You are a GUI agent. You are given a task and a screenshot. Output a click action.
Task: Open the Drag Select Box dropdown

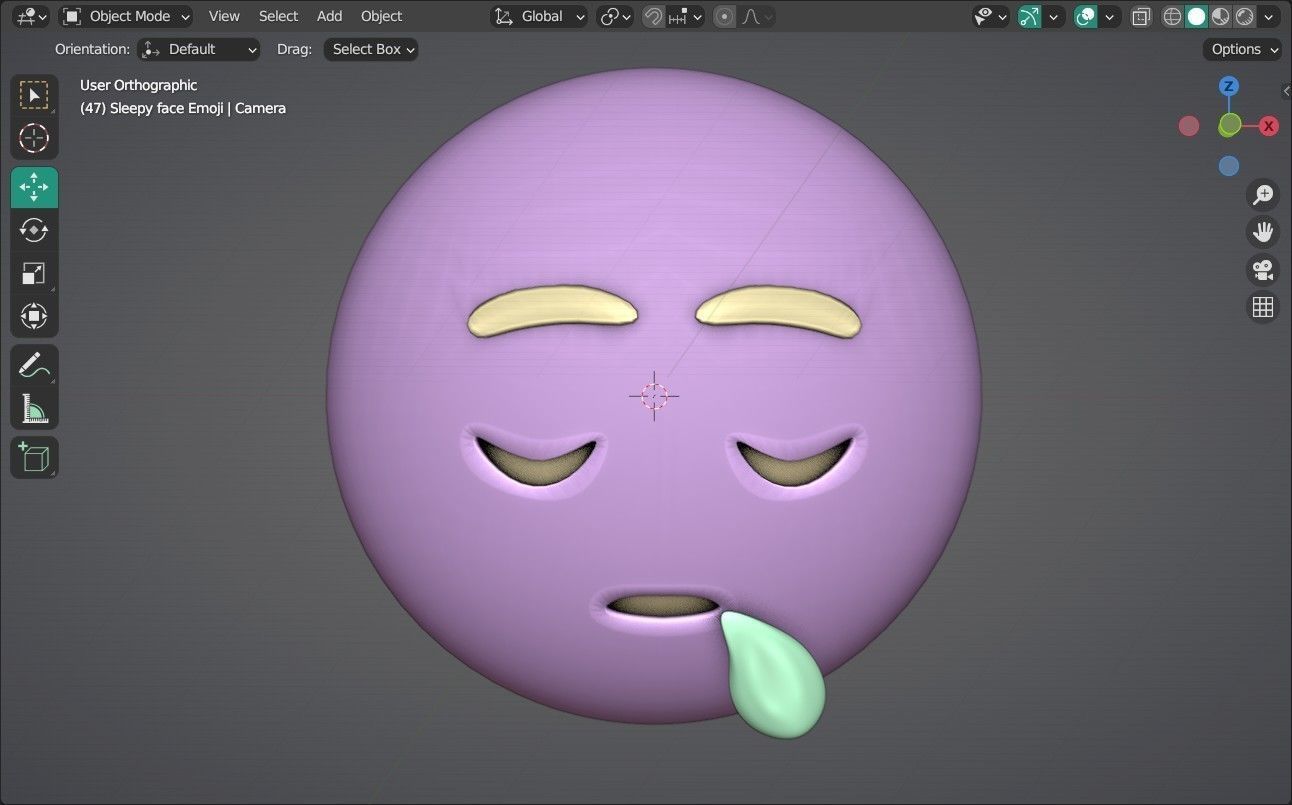pos(371,49)
